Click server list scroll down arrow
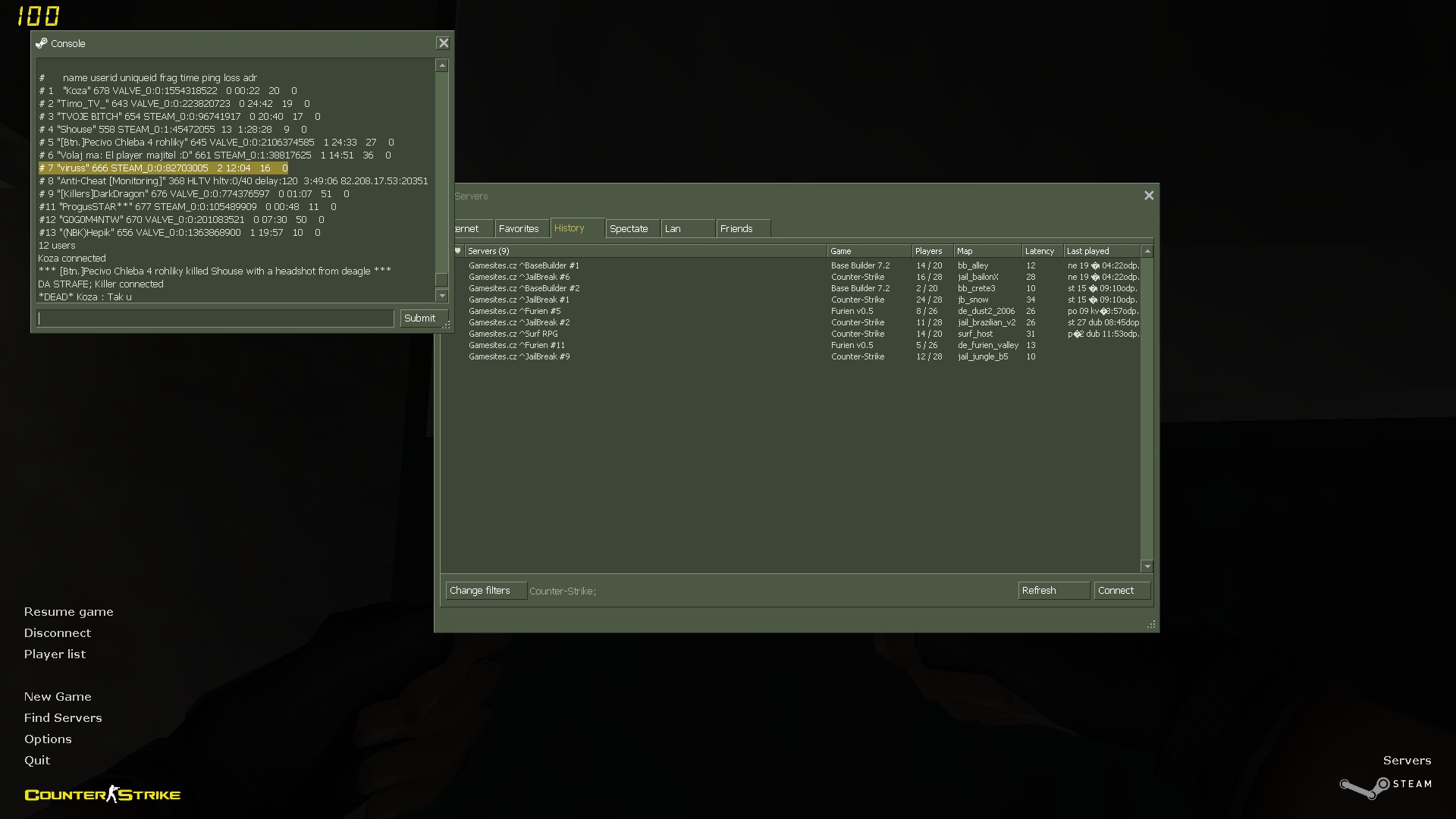 click(x=1147, y=566)
